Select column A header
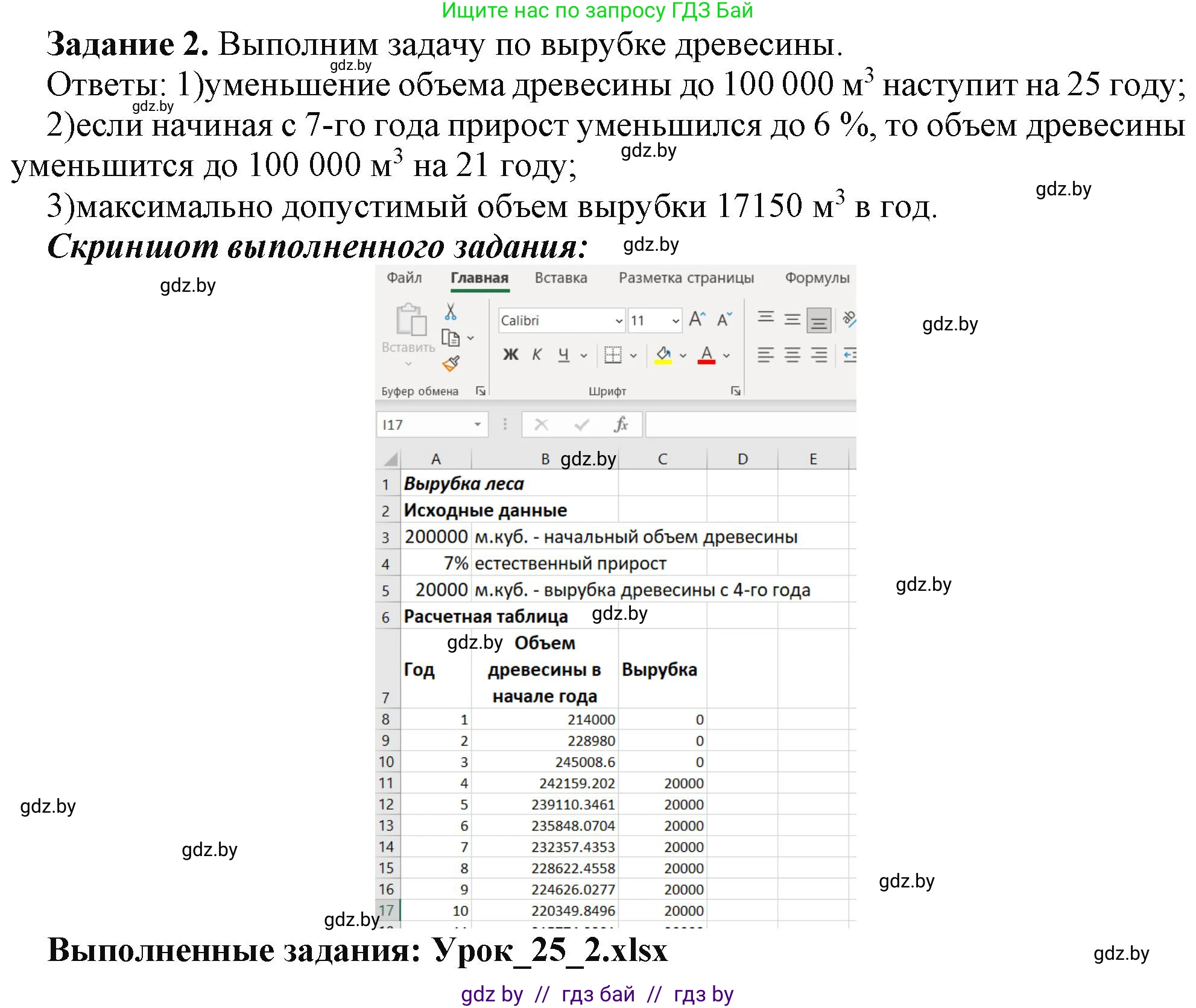The width and height of the screenshot is (1196, 1008). tap(436, 459)
